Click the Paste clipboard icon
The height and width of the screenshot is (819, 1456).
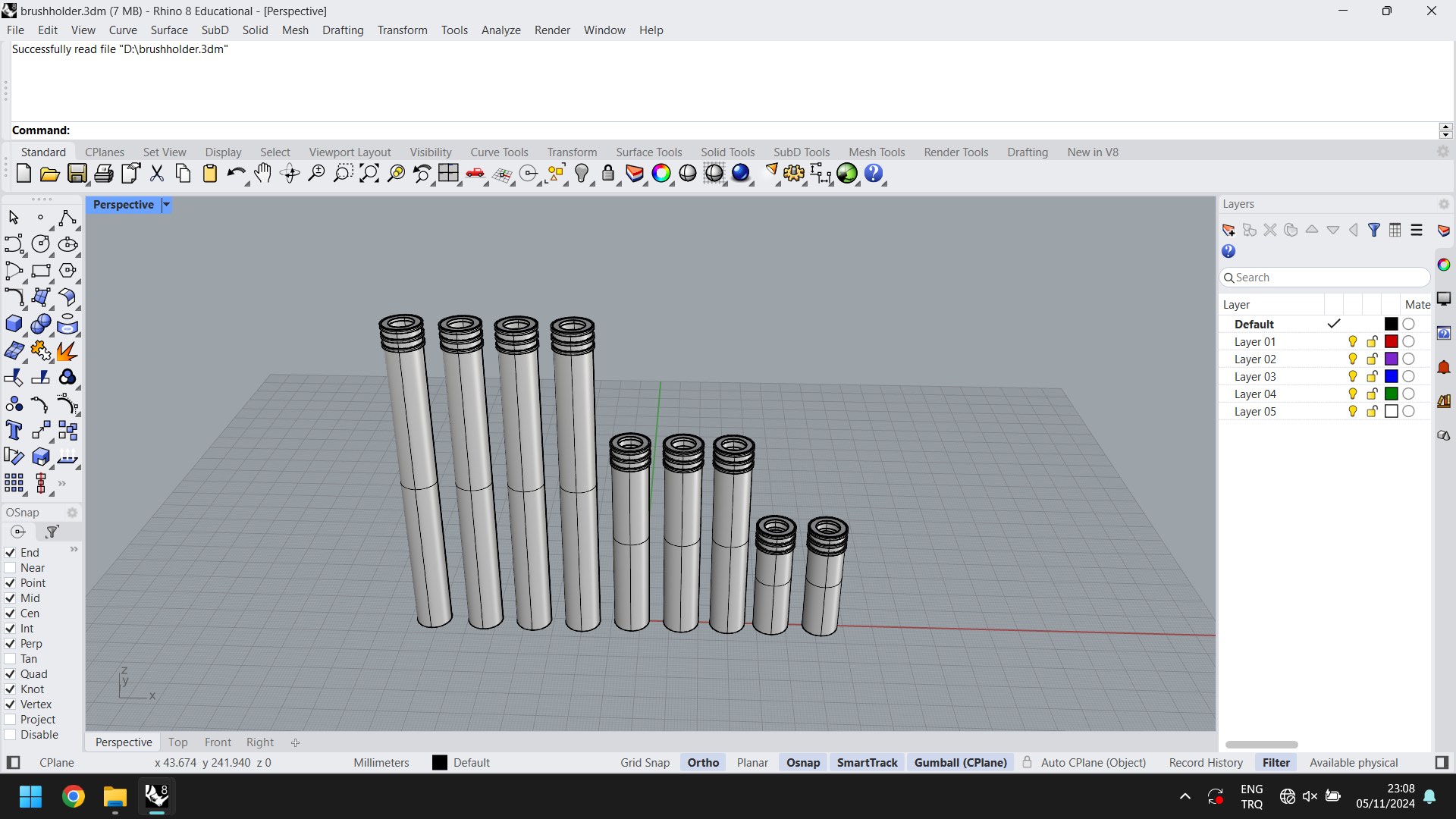point(210,174)
